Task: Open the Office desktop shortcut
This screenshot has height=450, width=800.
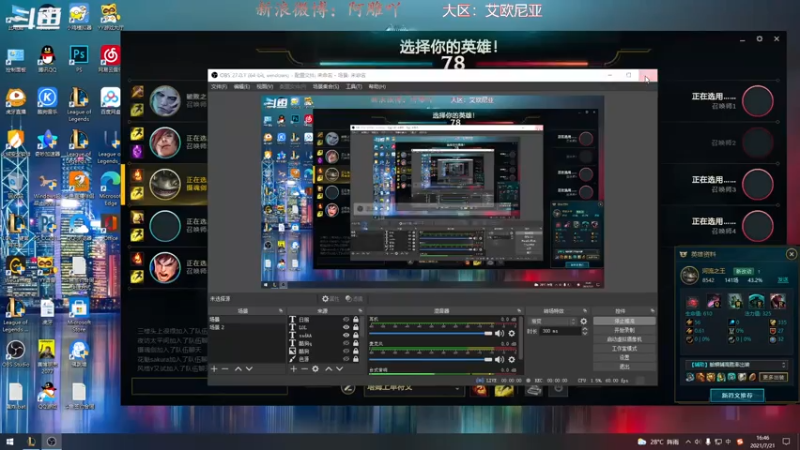Action: pyautogui.click(x=110, y=227)
